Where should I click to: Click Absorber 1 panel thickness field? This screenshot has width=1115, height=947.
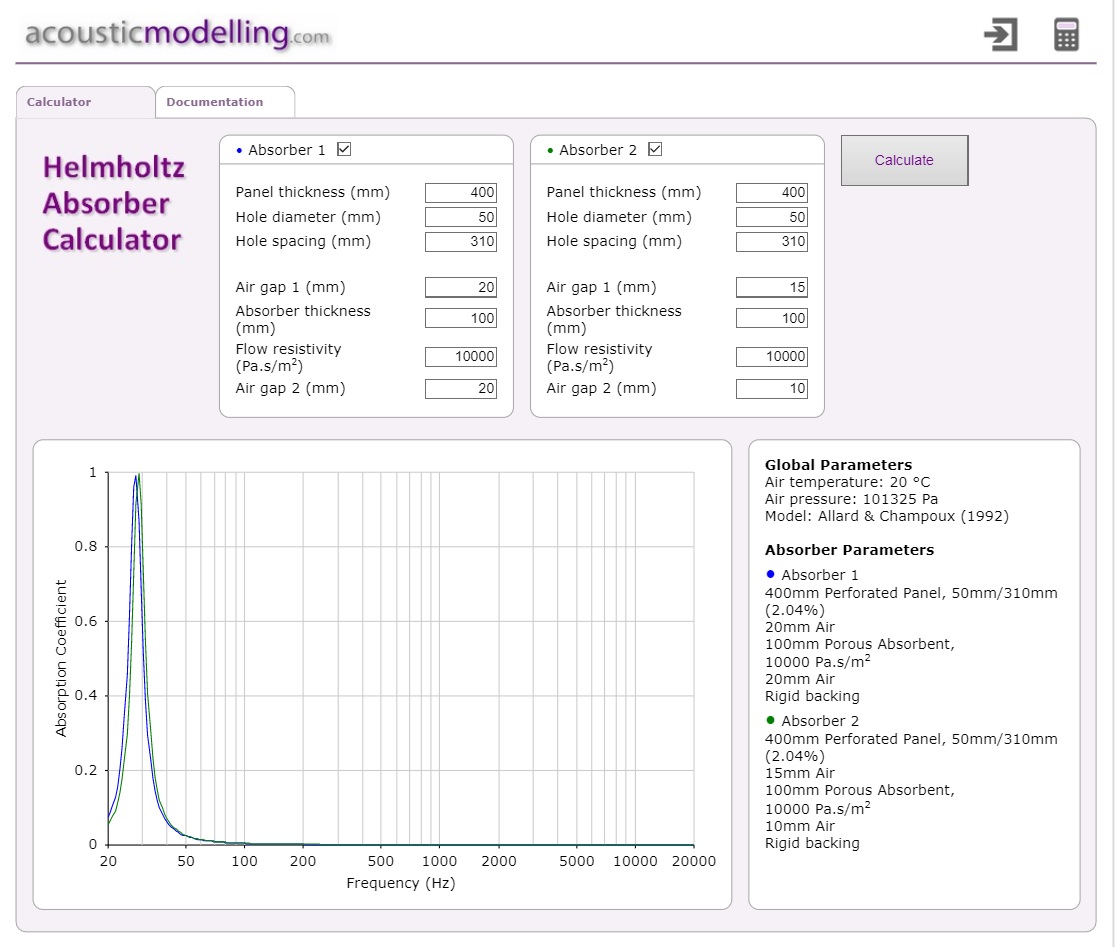[x=461, y=193]
